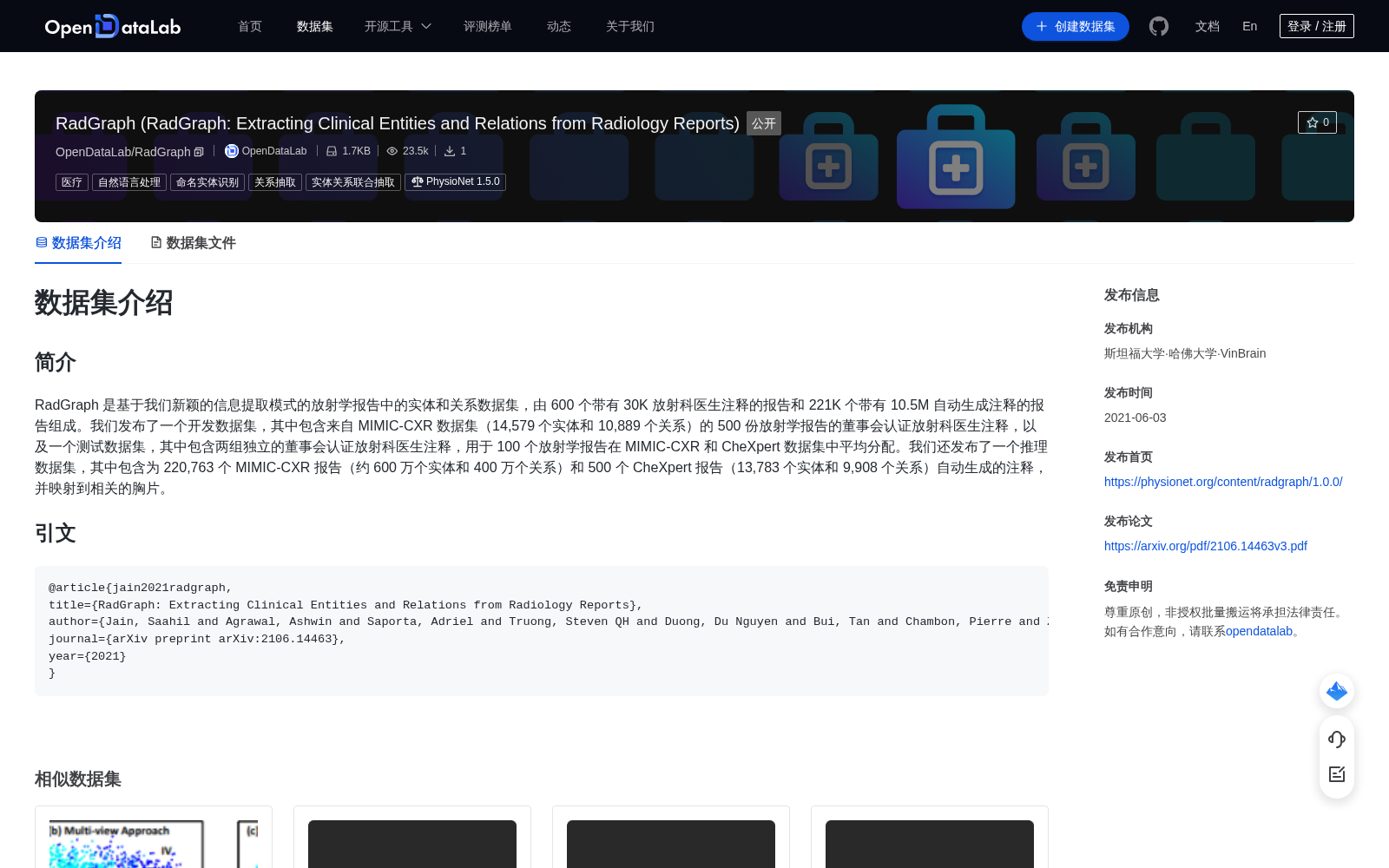Open the 文档 link

pos(1208,26)
